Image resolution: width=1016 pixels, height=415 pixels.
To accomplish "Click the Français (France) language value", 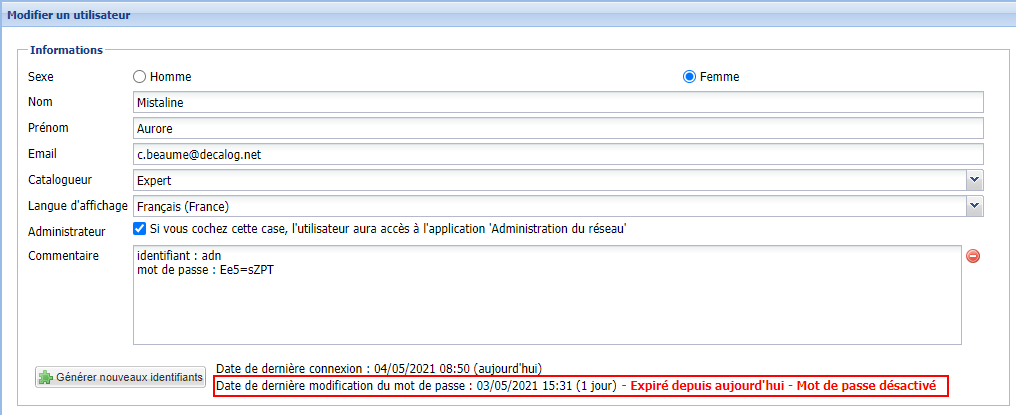I will click(184, 206).
